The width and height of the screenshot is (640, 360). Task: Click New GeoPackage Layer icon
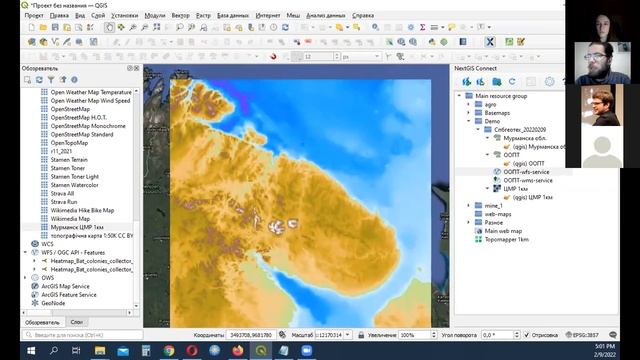[x=43, y=42]
